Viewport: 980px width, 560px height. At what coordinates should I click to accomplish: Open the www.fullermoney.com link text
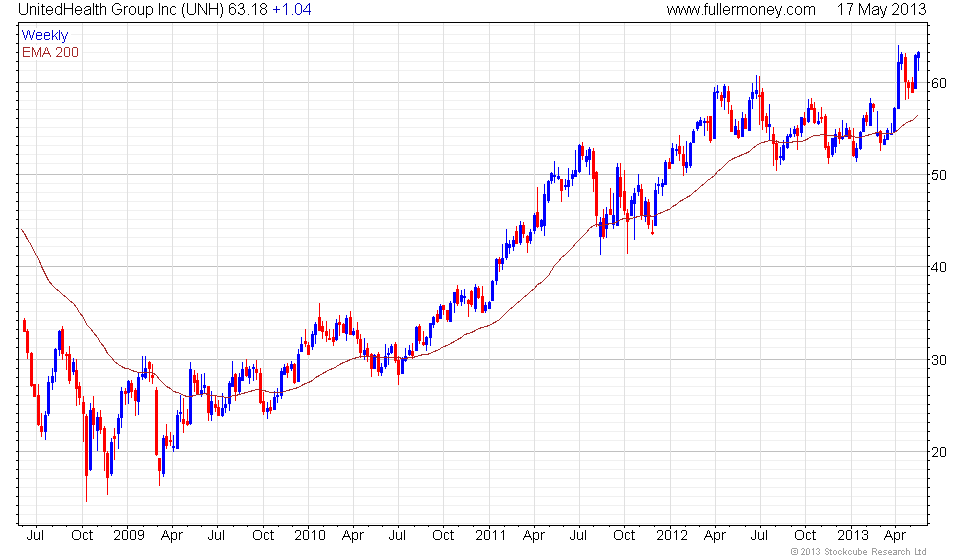(741, 9)
